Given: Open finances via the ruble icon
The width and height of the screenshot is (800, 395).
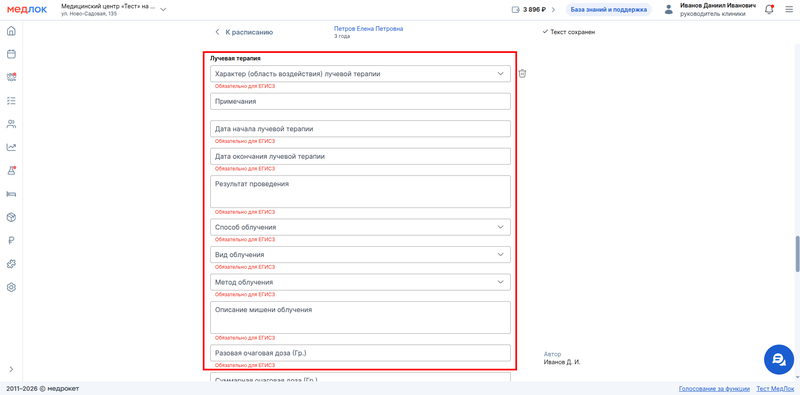Looking at the screenshot, I should [11, 241].
